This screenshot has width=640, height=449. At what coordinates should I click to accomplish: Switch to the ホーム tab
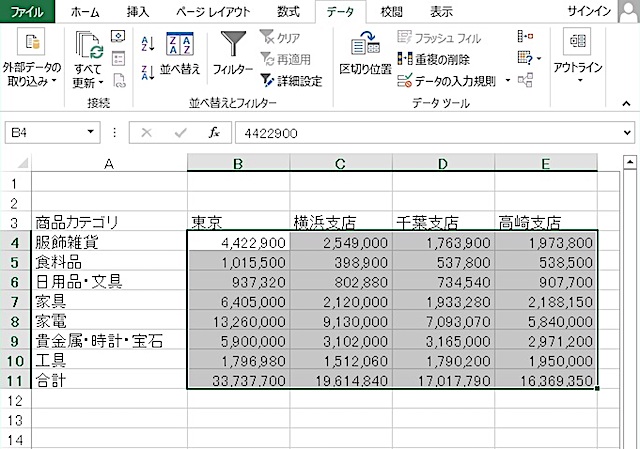tap(85, 12)
